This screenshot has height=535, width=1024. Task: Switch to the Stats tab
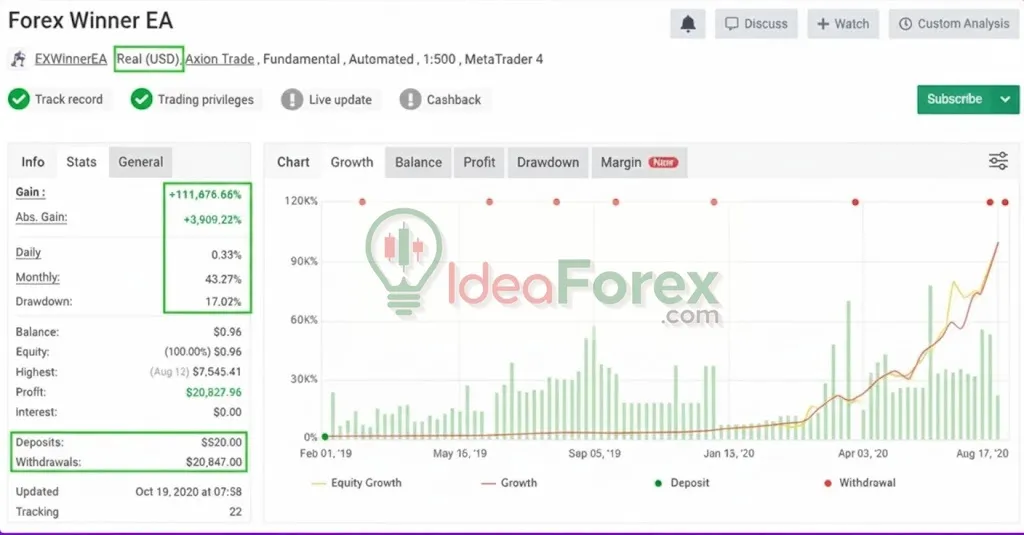(x=81, y=162)
